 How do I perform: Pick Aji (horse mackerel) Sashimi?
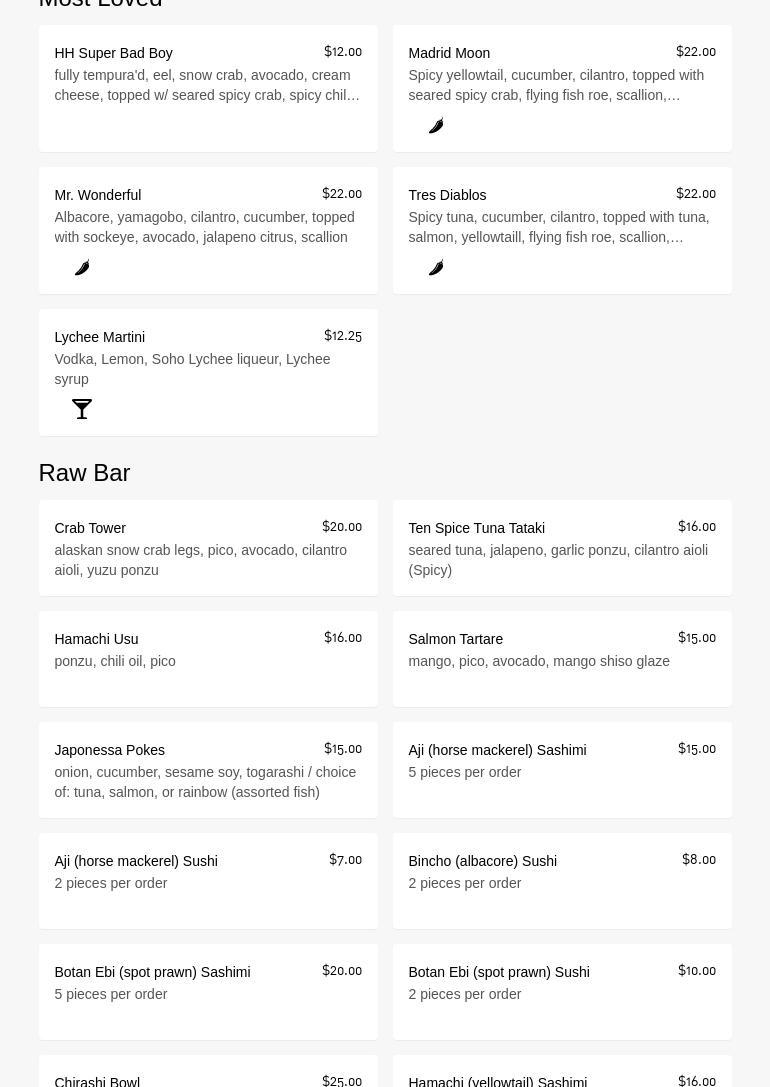pyautogui.click(x=497, y=750)
